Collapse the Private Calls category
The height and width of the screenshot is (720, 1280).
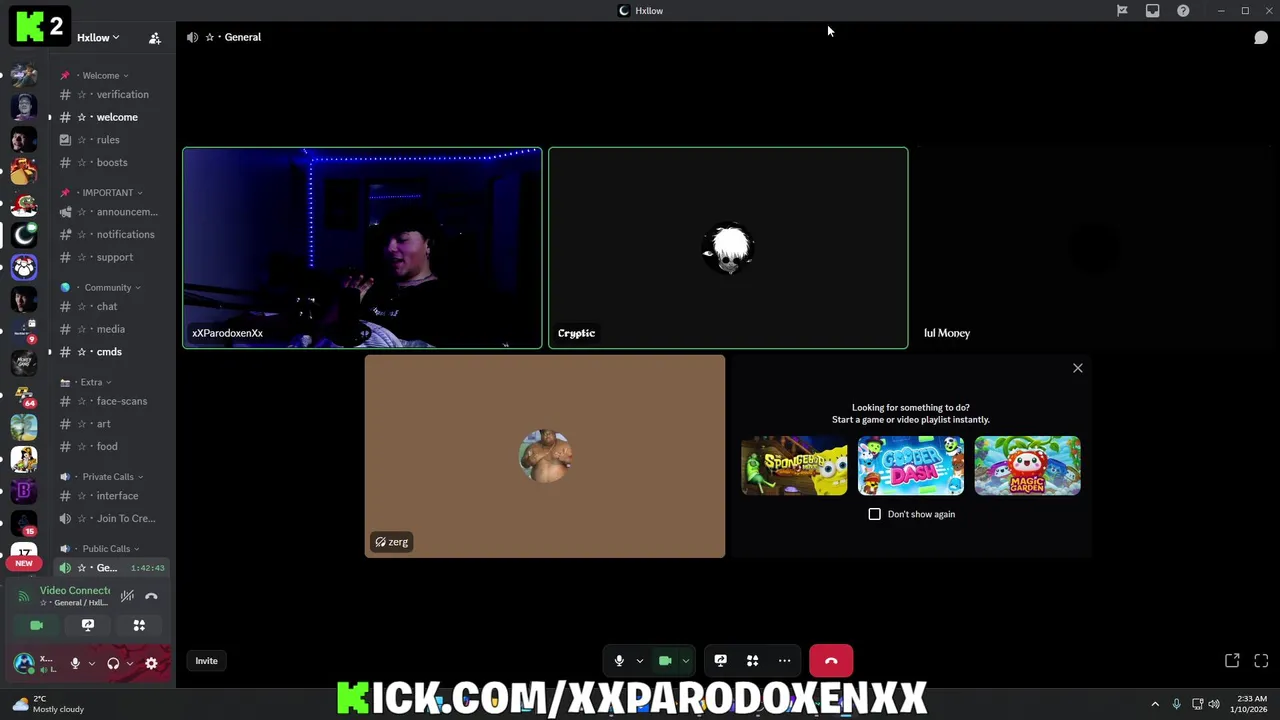[107, 477]
